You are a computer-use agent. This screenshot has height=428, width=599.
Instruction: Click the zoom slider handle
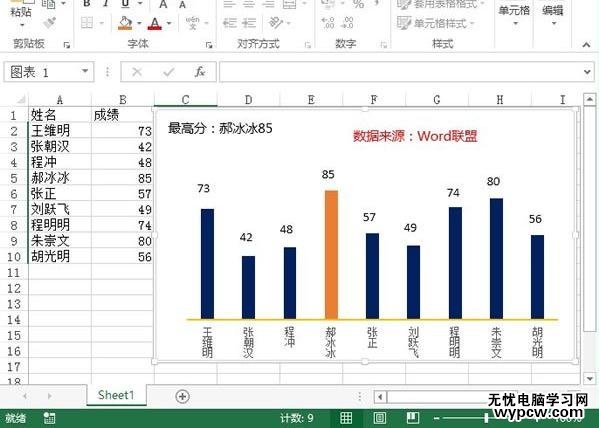pos(486,418)
